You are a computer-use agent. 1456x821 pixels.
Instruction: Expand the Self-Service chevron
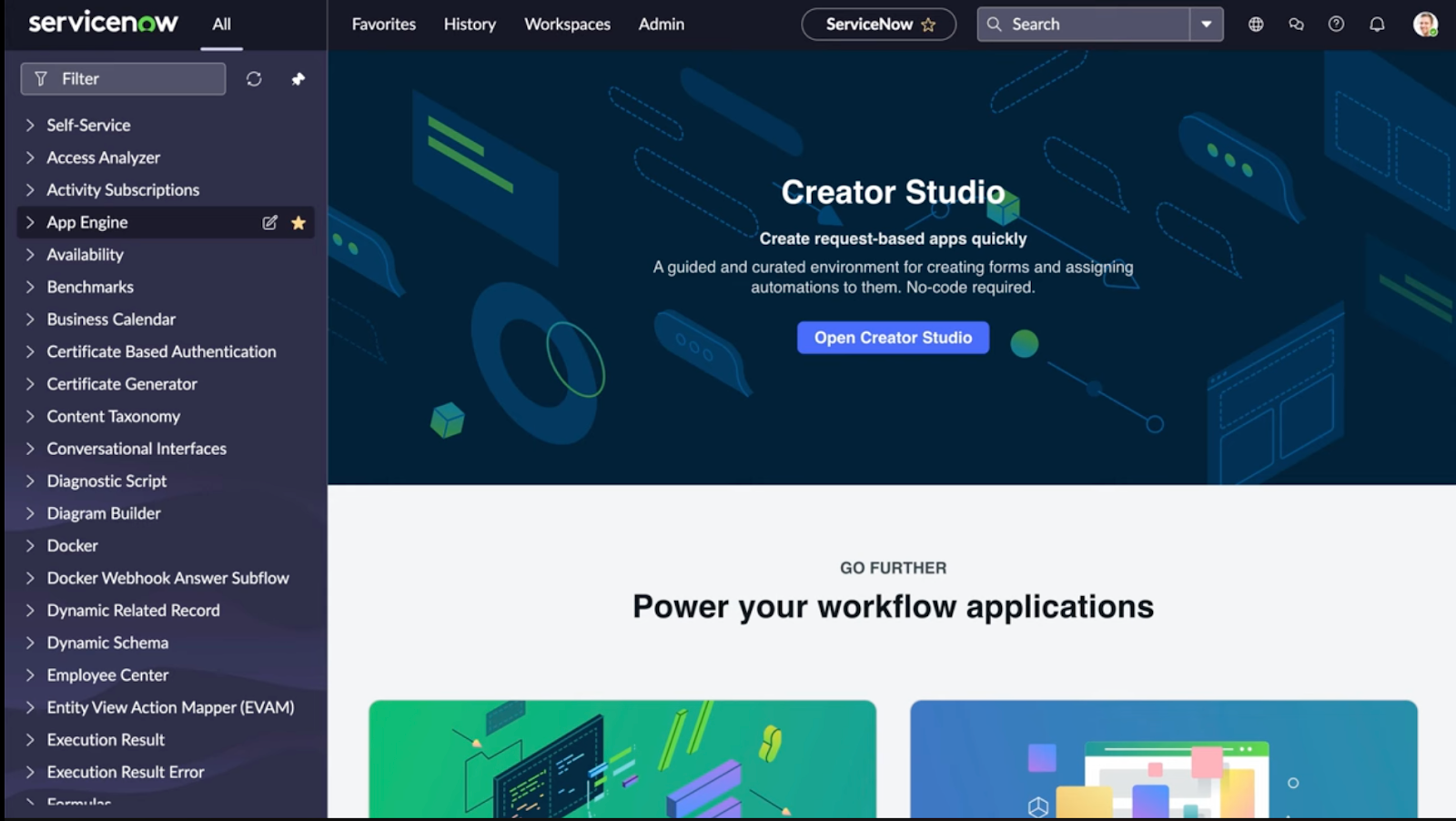[x=30, y=125]
